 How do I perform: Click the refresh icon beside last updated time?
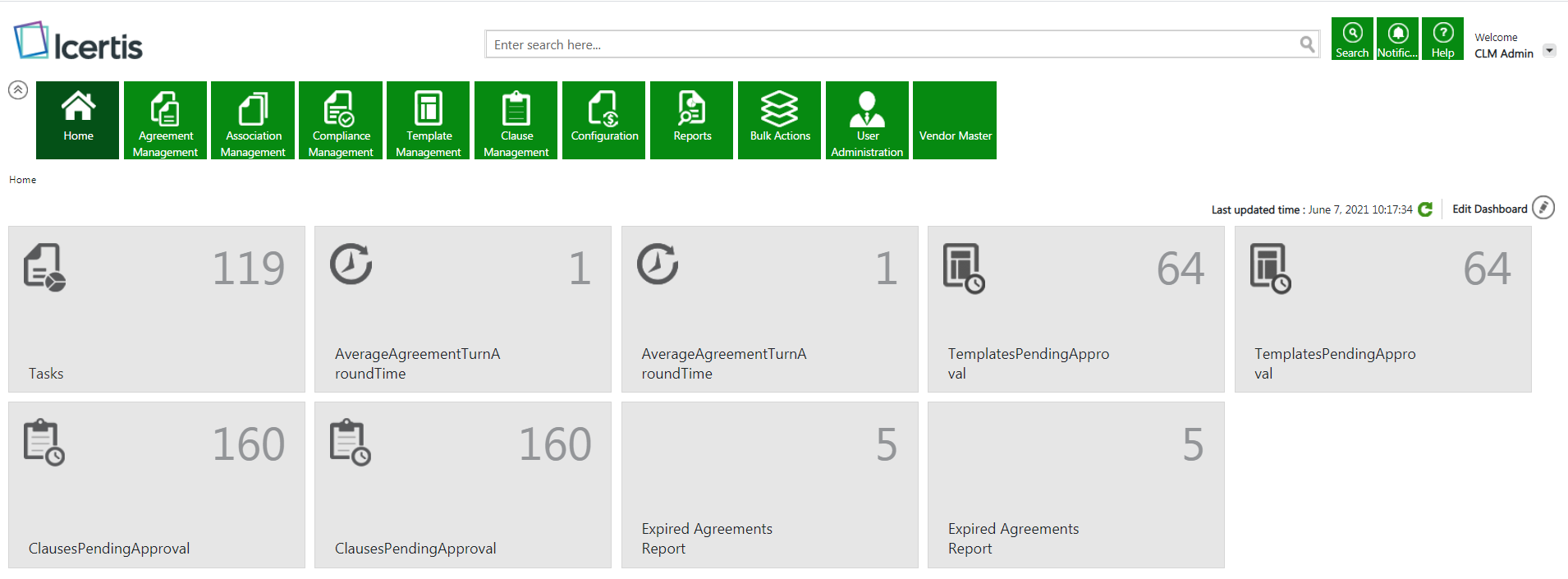tap(1425, 209)
